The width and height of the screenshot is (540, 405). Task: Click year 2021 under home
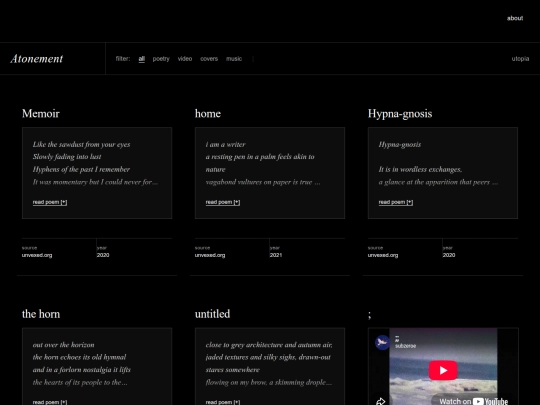click(x=276, y=255)
